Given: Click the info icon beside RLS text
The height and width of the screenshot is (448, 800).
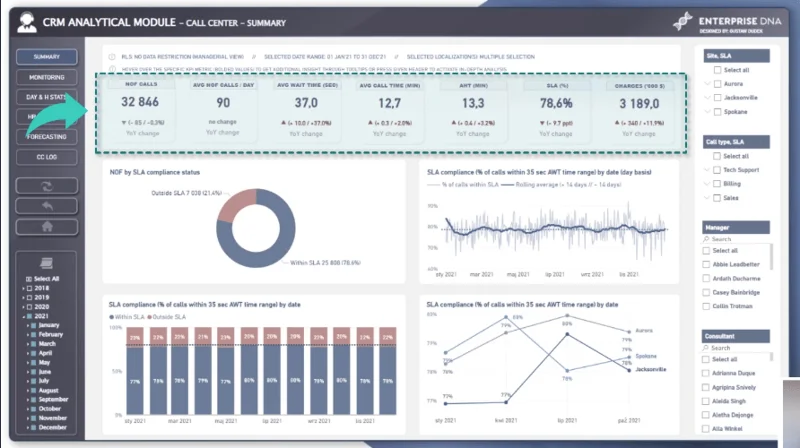Looking at the screenshot, I should click(112, 57).
